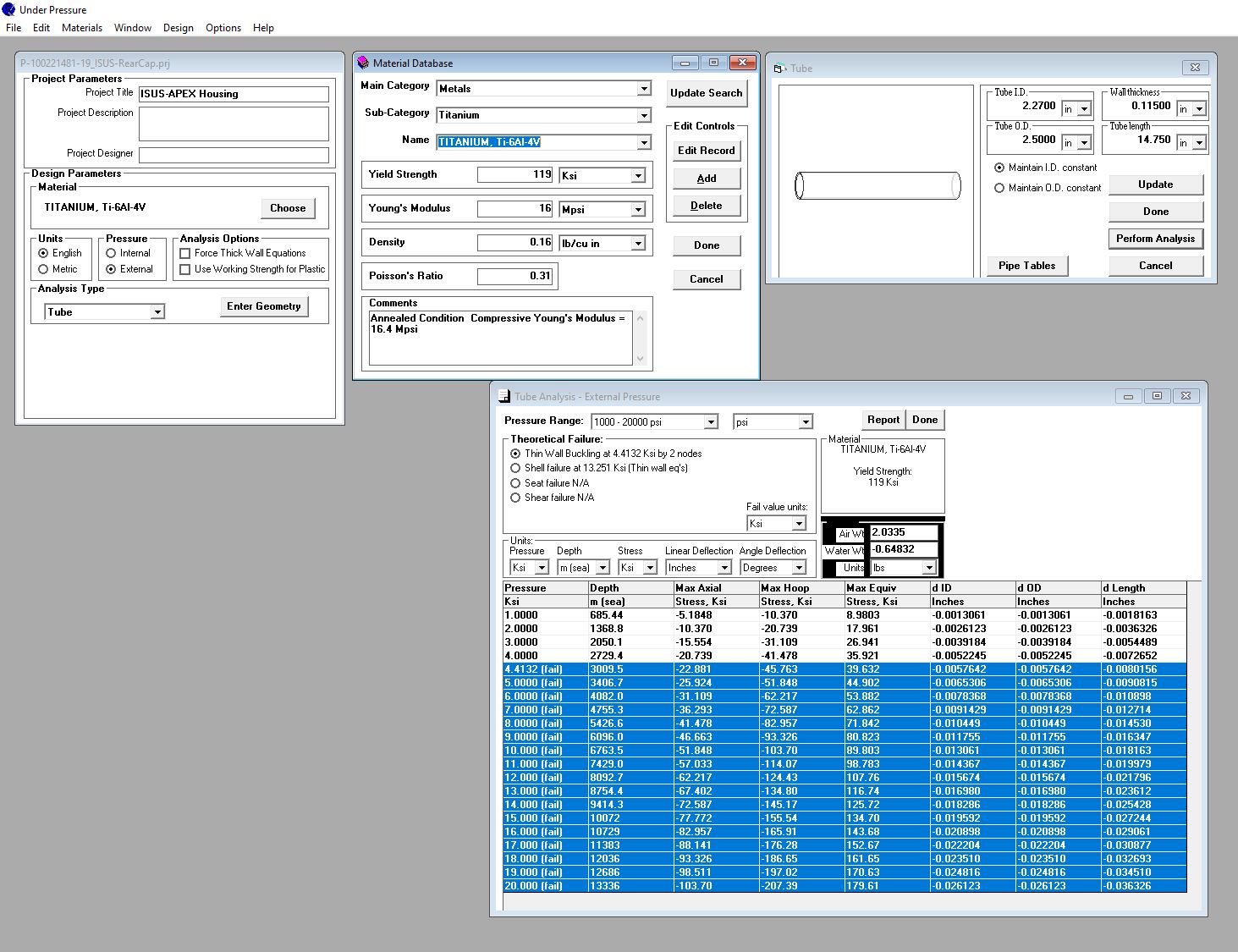The image size is (1238, 952).
Task: Choose Internal pressure option
Action: click(x=111, y=253)
